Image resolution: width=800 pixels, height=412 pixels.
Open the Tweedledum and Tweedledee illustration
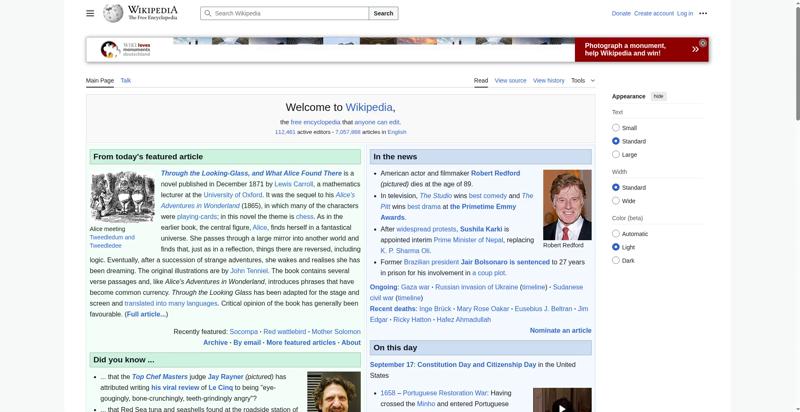tap(122, 197)
